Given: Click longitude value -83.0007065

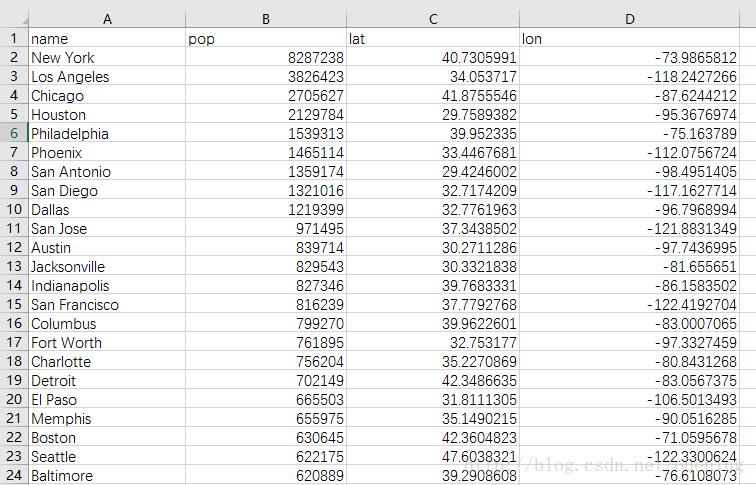Looking at the screenshot, I should click(x=630, y=323).
